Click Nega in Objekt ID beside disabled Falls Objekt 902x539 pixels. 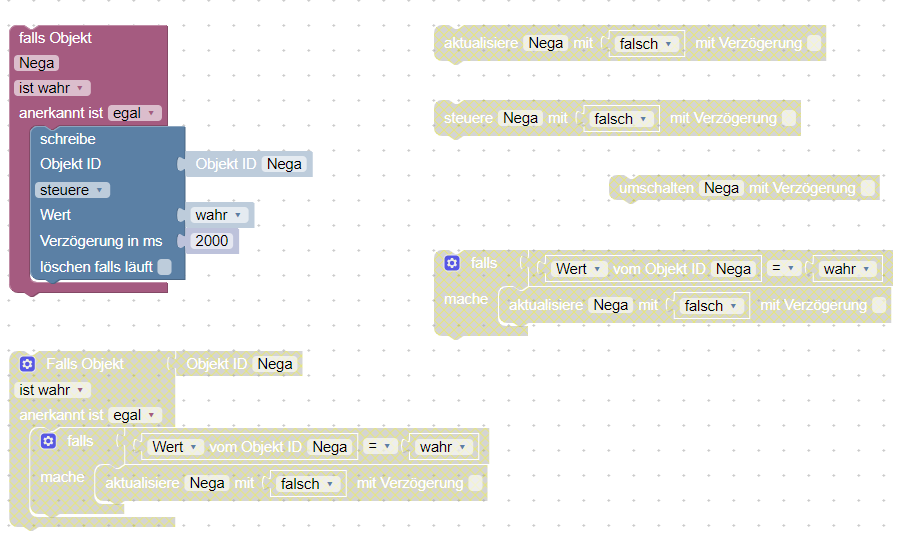[x=275, y=364]
